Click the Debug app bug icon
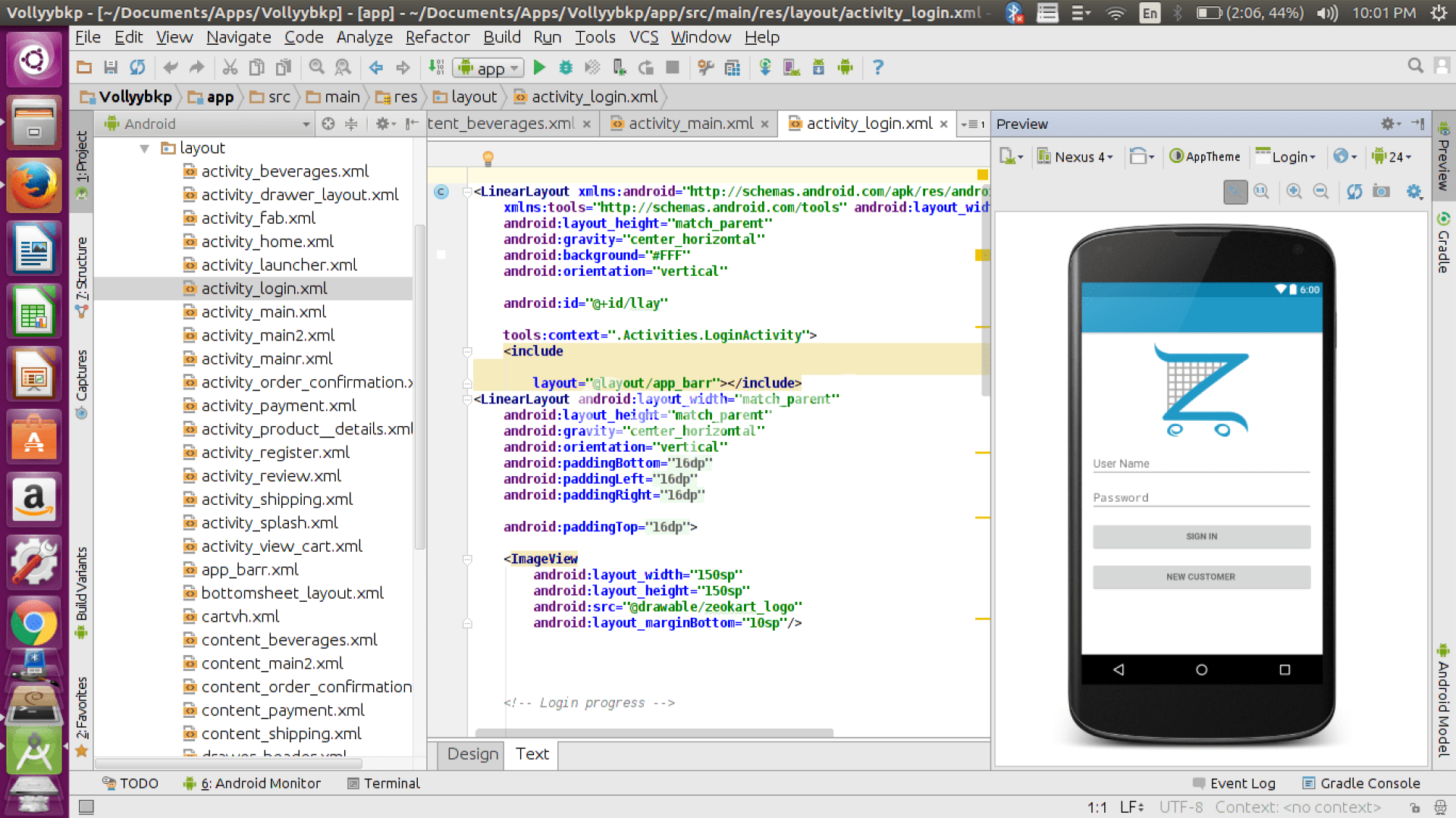This screenshot has height=818, width=1456. [566, 67]
